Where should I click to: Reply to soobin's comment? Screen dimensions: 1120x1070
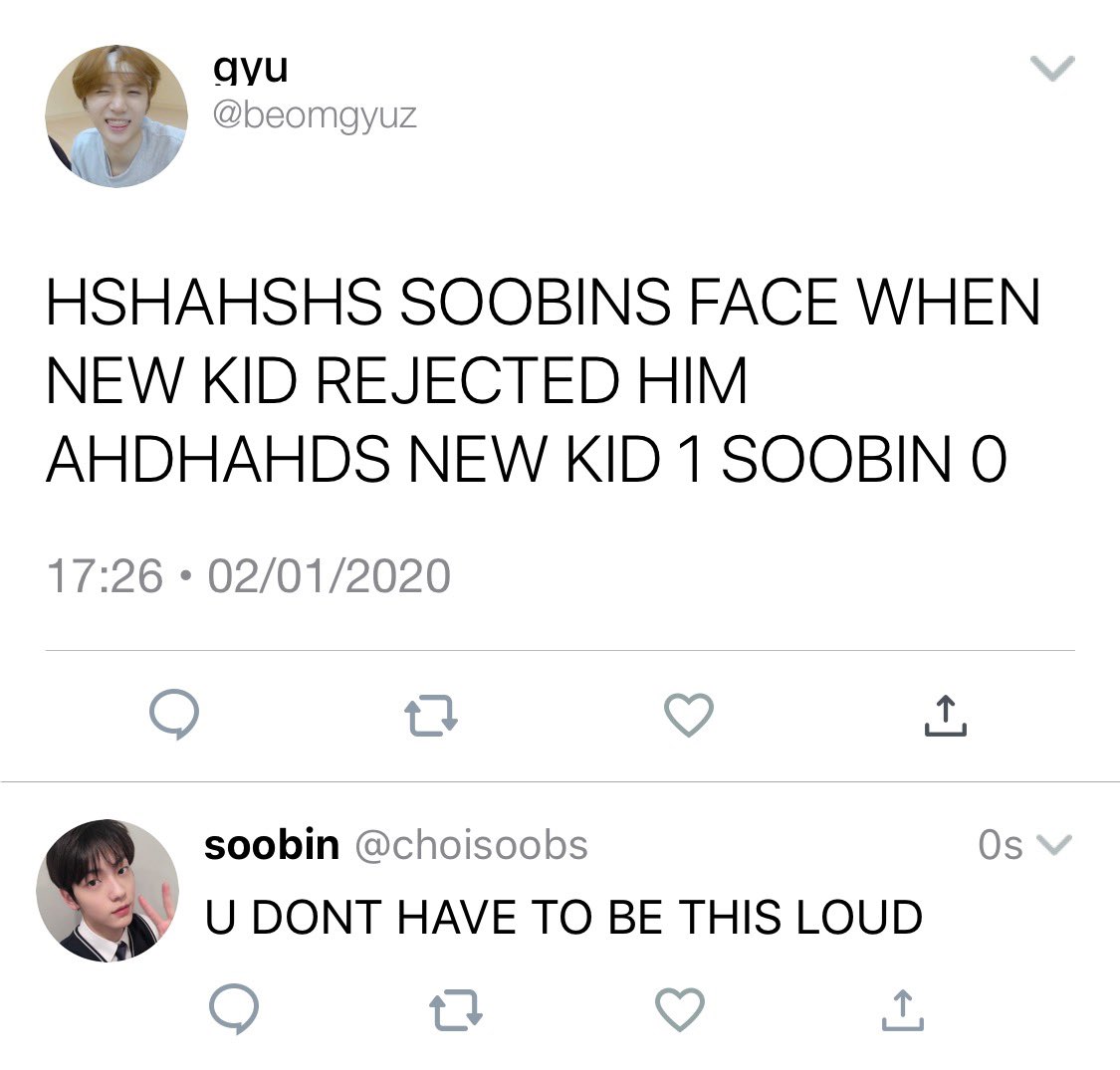click(x=234, y=1008)
